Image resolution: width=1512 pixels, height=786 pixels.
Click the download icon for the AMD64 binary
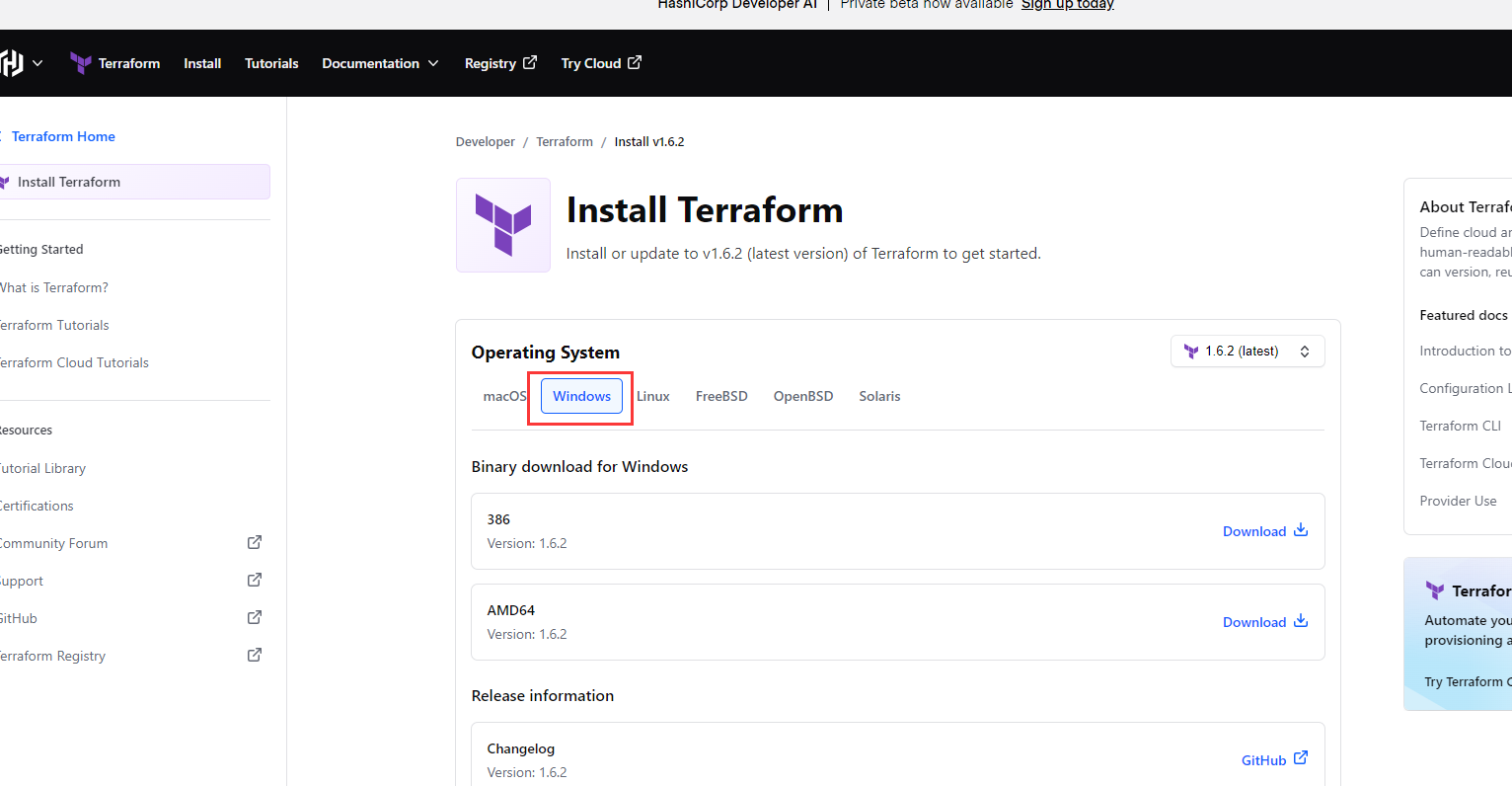(x=1301, y=621)
